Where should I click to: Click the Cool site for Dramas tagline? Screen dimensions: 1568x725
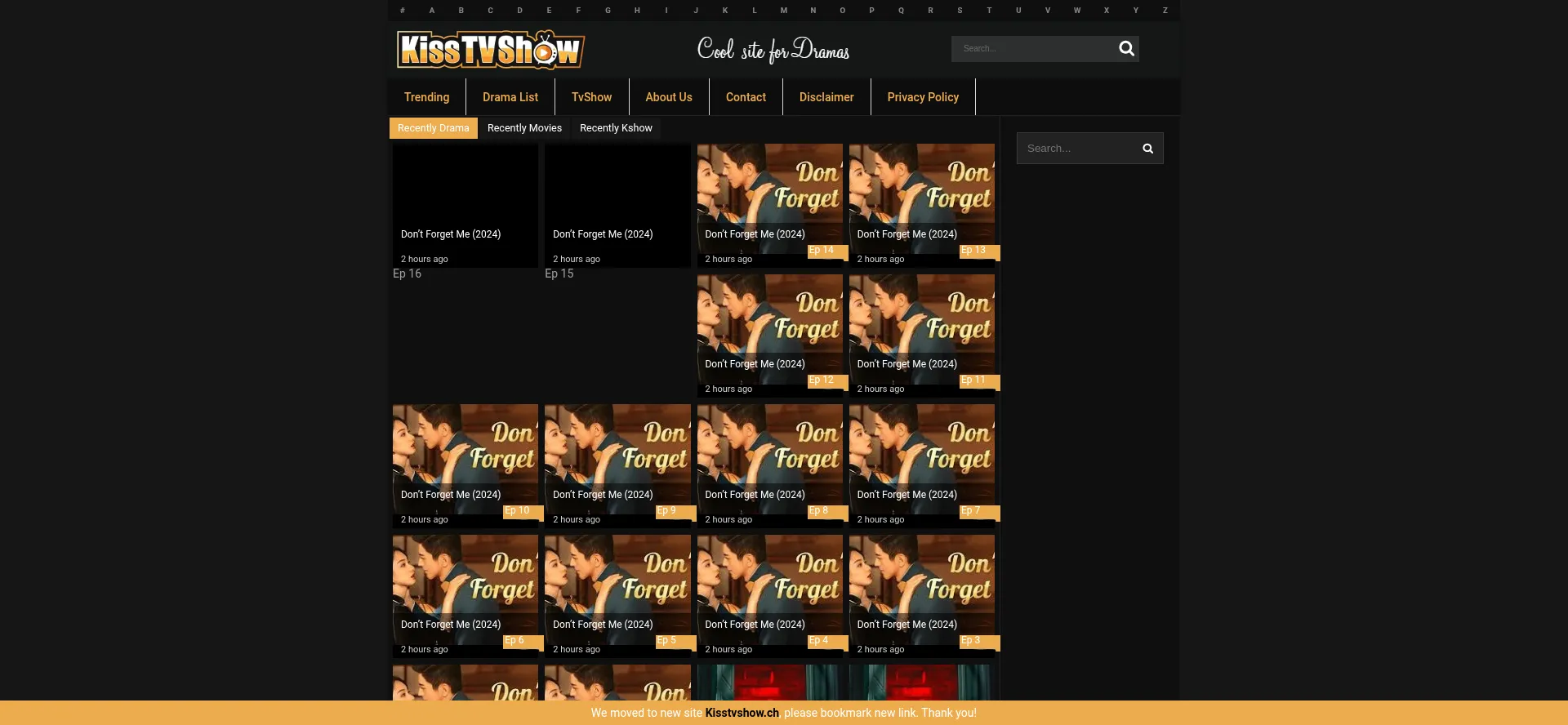(x=773, y=50)
